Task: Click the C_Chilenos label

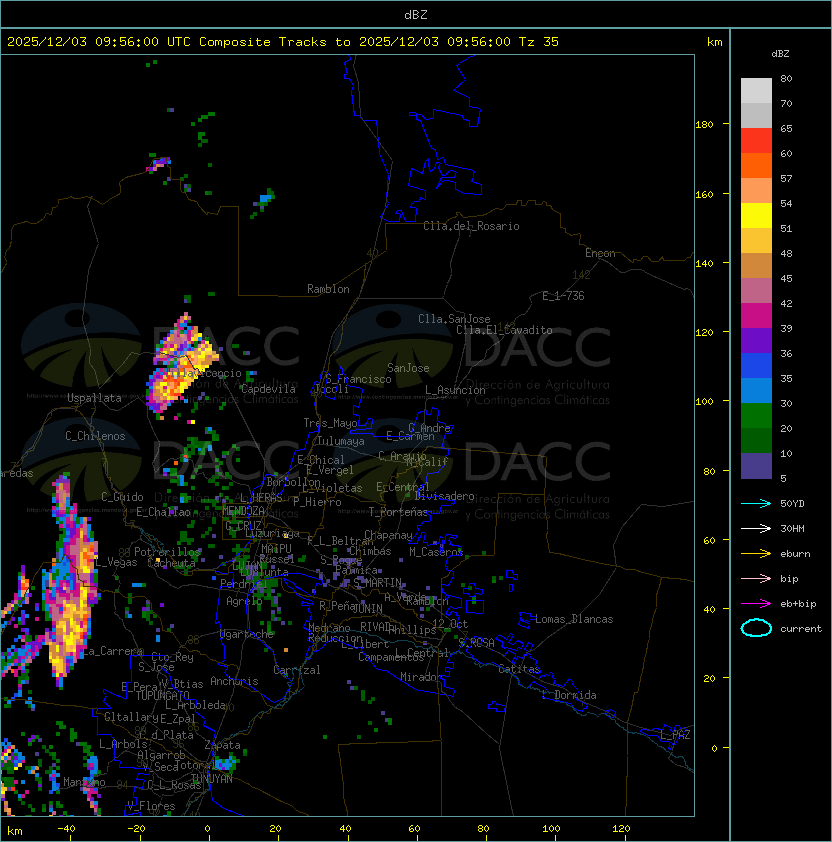Action: click(x=95, y=436)
